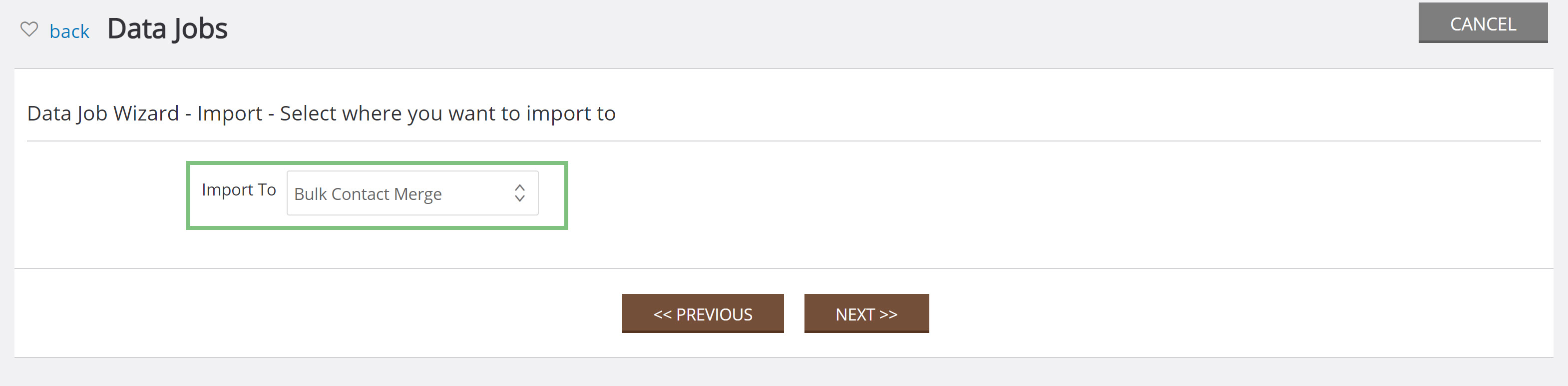The image size is (1568, 386).
Task: Select the Bulk Contact Merge value text
Action: (368, 194)
